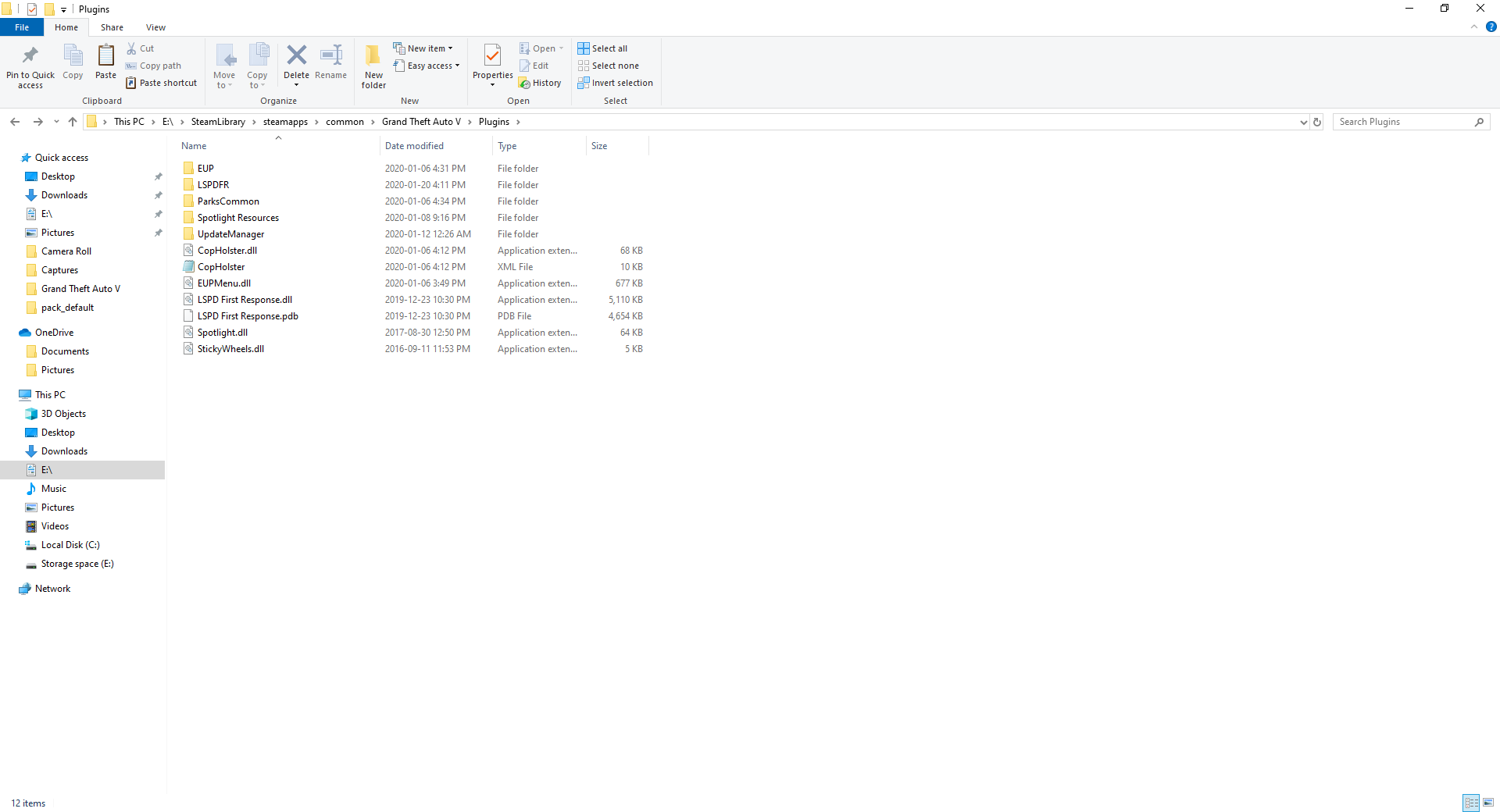The width and height of the screenshot is (1500, 812).
Task: Expand the Easy access dropdown
Action: [427, 66]
